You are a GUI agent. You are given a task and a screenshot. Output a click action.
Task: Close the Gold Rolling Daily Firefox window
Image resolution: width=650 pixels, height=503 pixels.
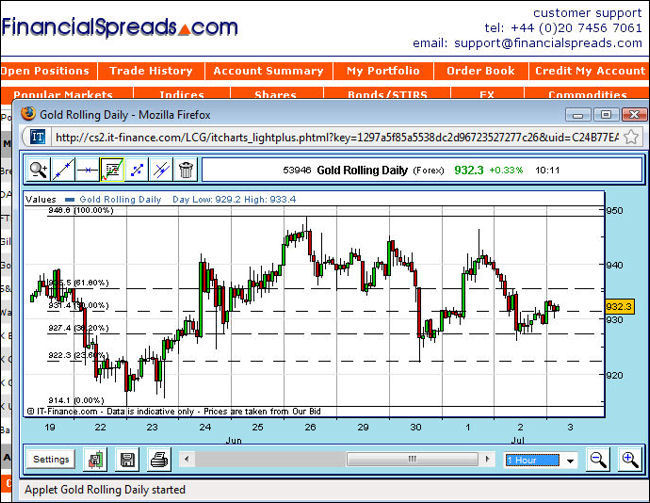click(x=634, y=114)
